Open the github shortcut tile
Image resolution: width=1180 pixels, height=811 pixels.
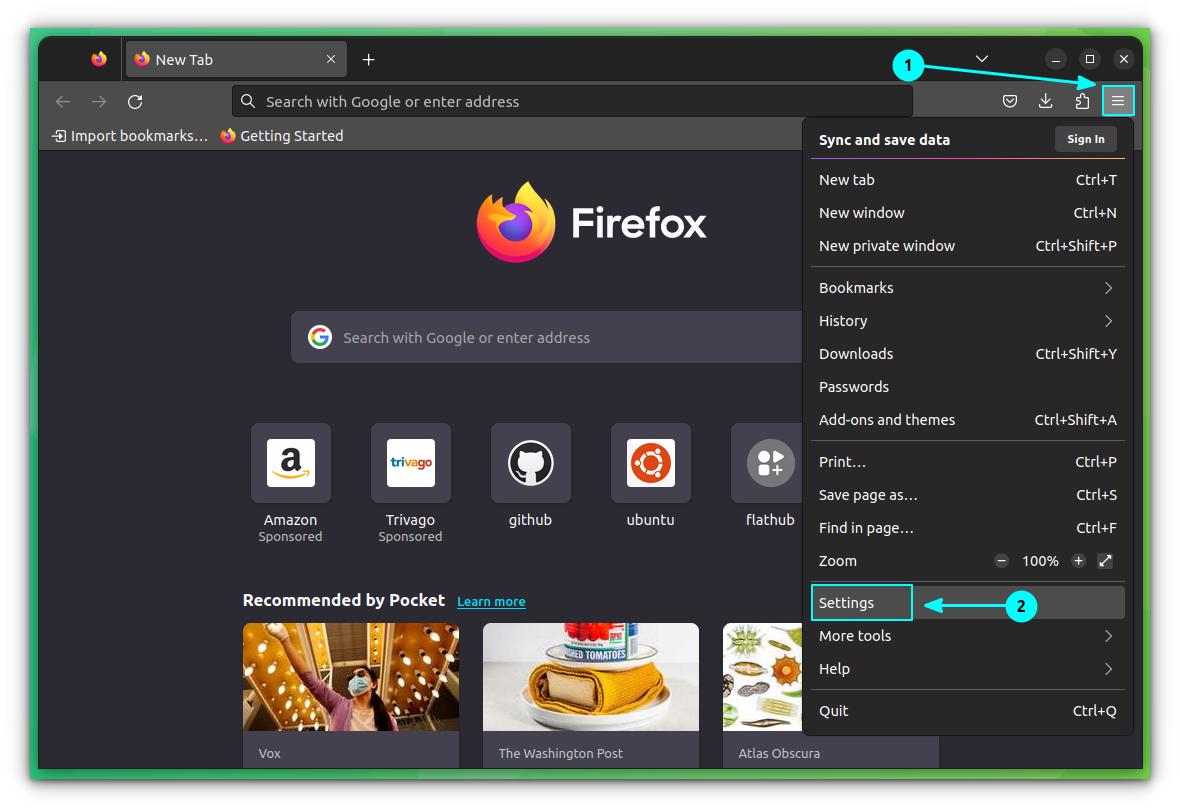point(530,463)
